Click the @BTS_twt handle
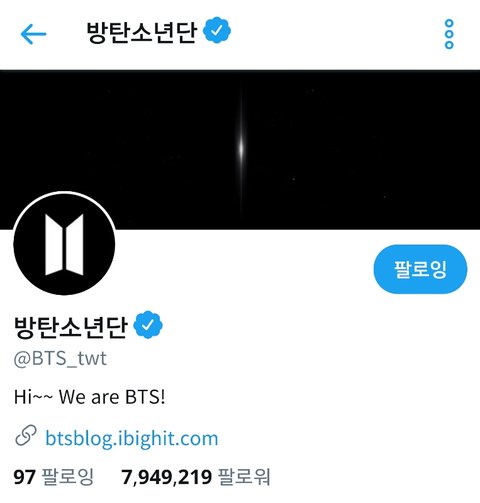This screenshot has height=503, width=480. [x=60, y=359]
